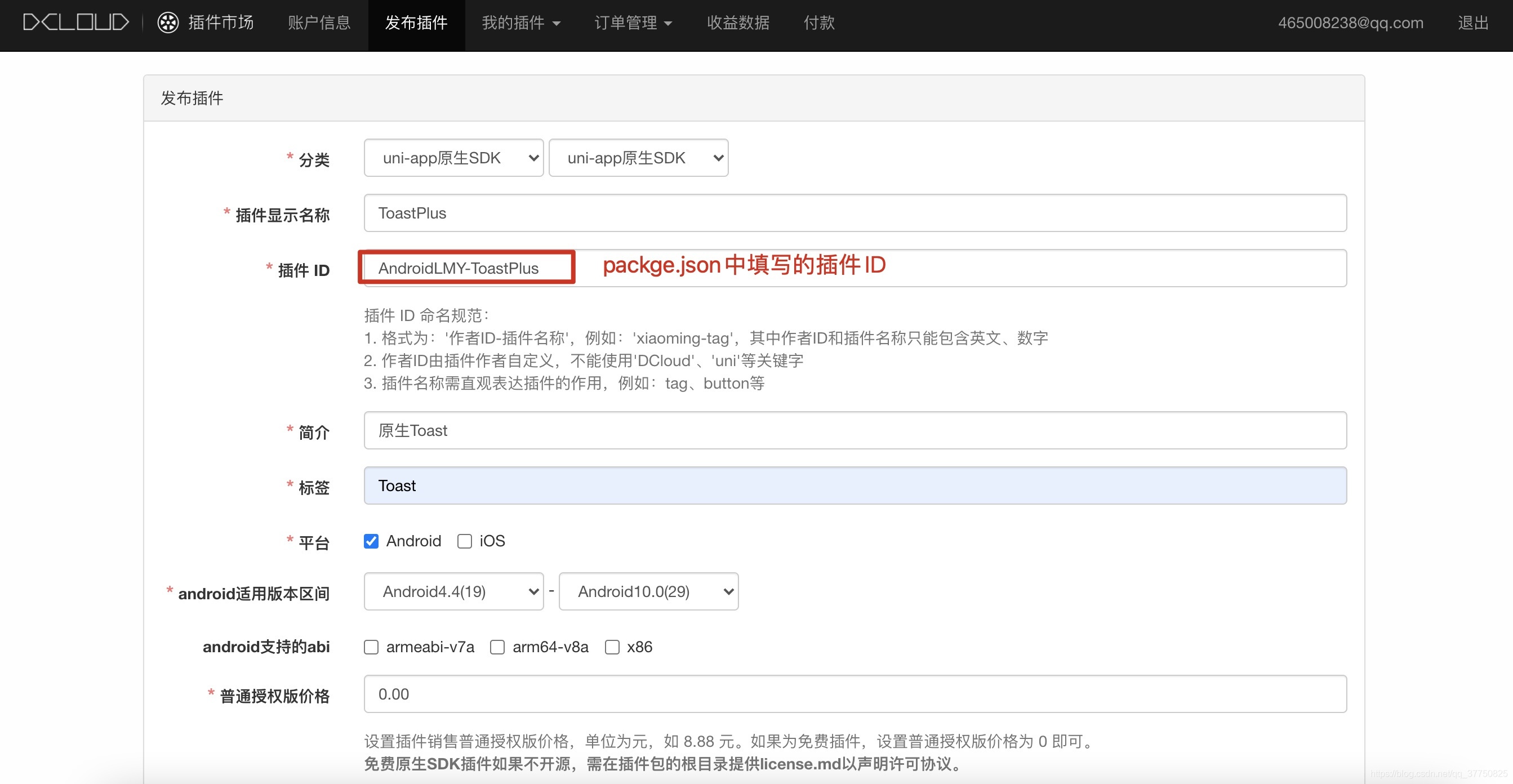1513x784 pixels.
Task: Click the plugin market wheel icon
Action: 168,23
